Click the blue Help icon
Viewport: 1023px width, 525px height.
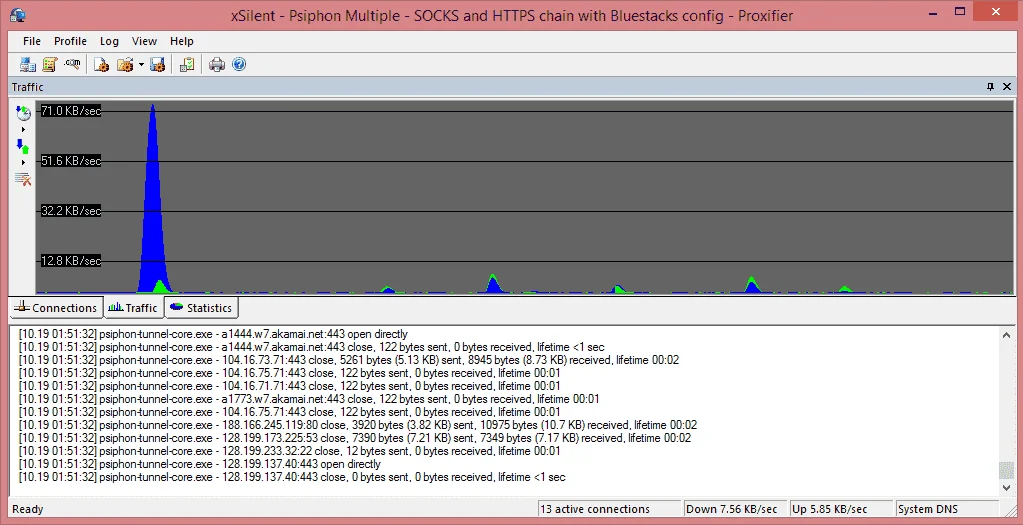coord(239,64)
